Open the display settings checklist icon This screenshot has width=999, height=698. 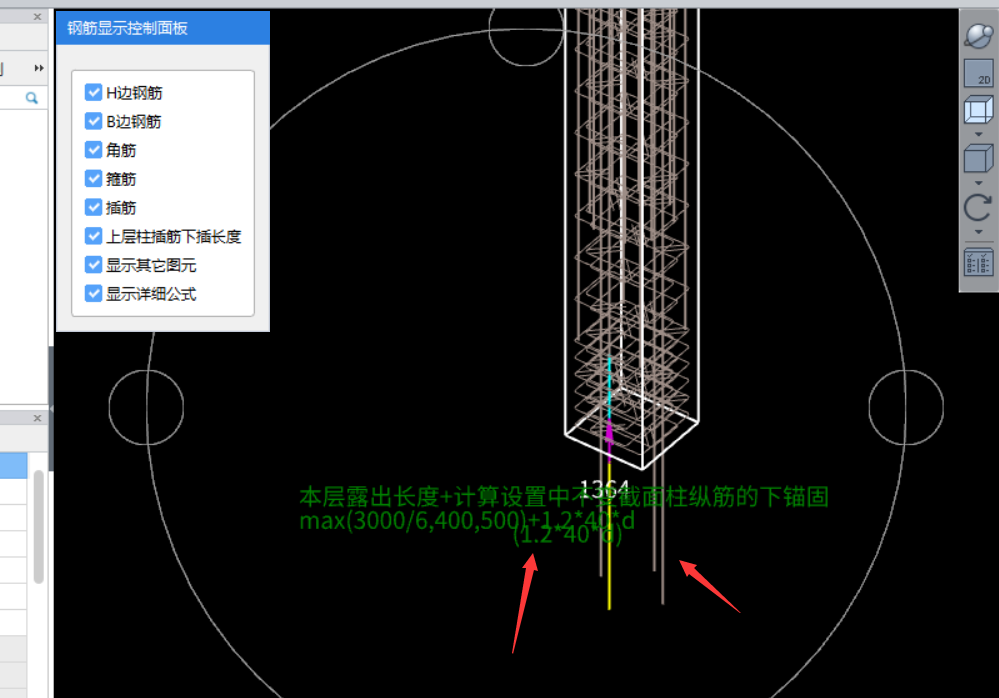tap(977, 263)
